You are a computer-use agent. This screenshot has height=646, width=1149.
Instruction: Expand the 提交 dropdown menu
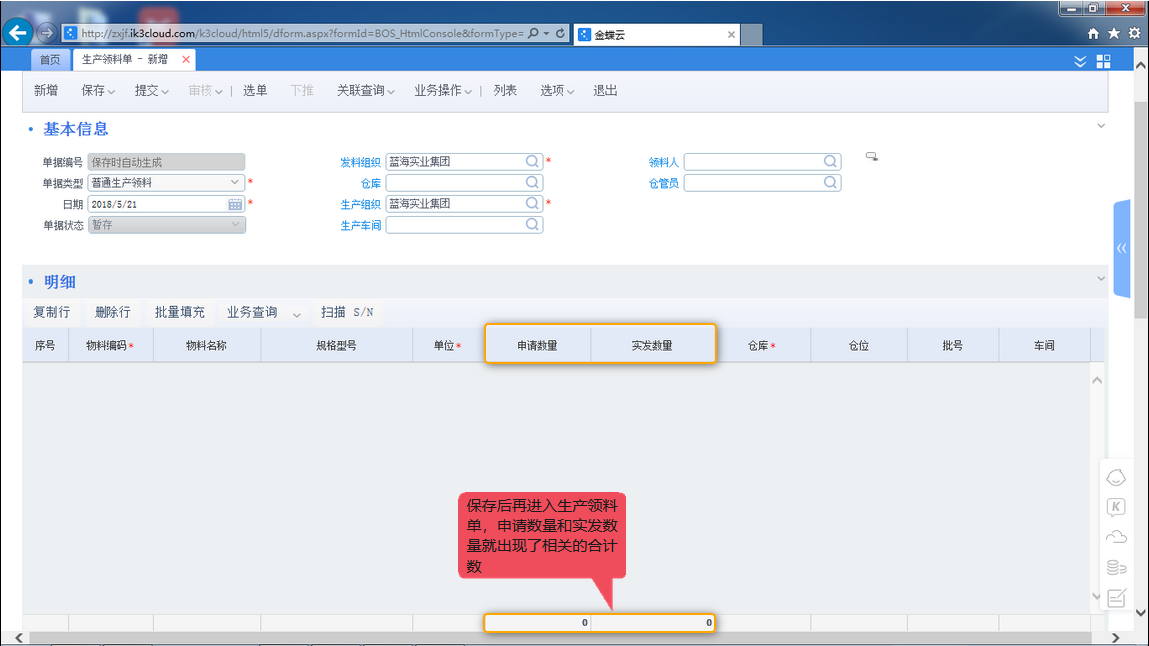click(165, 92)
